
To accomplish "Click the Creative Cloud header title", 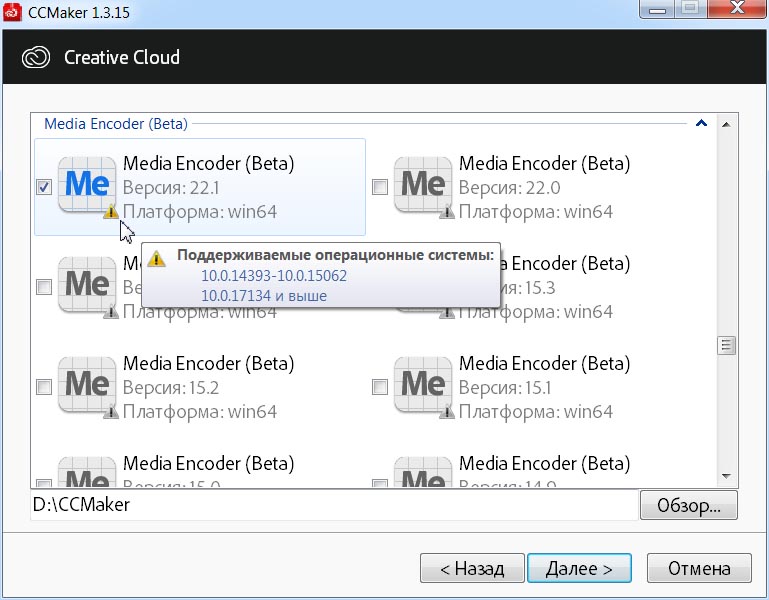I will pyautogui.click(x=122, y=57).
